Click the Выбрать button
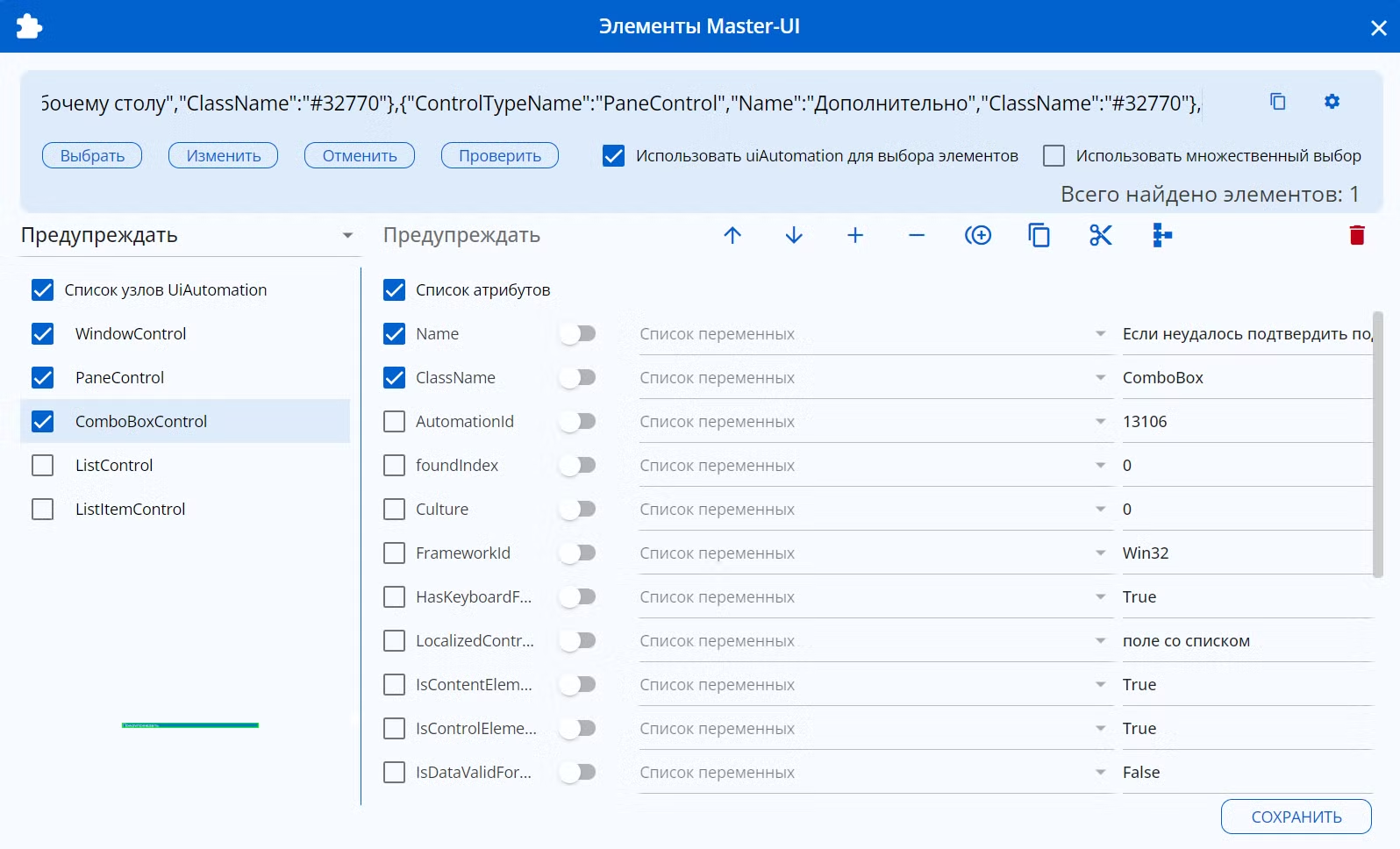This screenshot has width=1400, height=849. point(92,155)
